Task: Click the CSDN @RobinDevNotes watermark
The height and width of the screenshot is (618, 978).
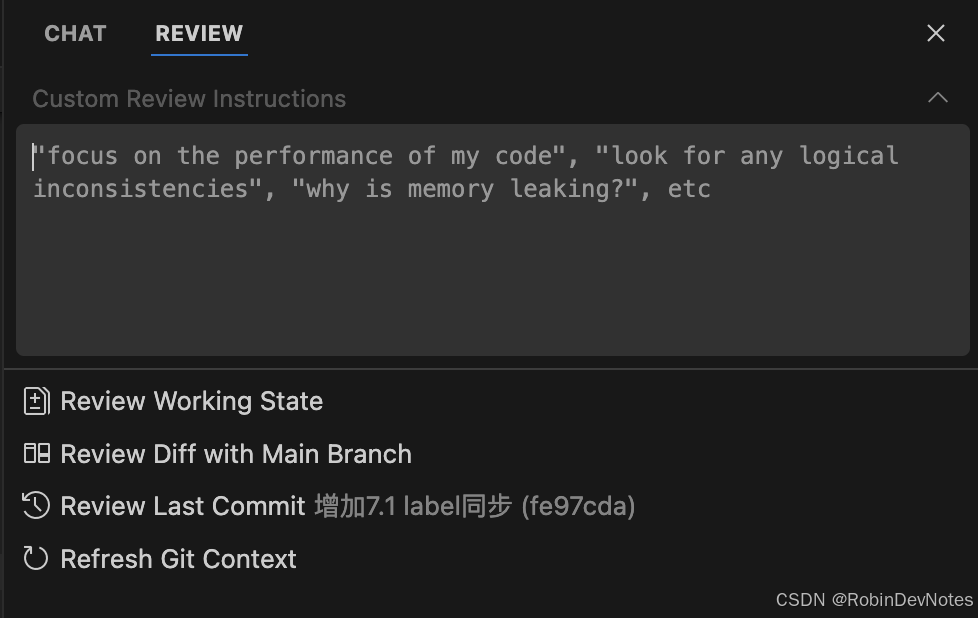Action: (874, 600)
